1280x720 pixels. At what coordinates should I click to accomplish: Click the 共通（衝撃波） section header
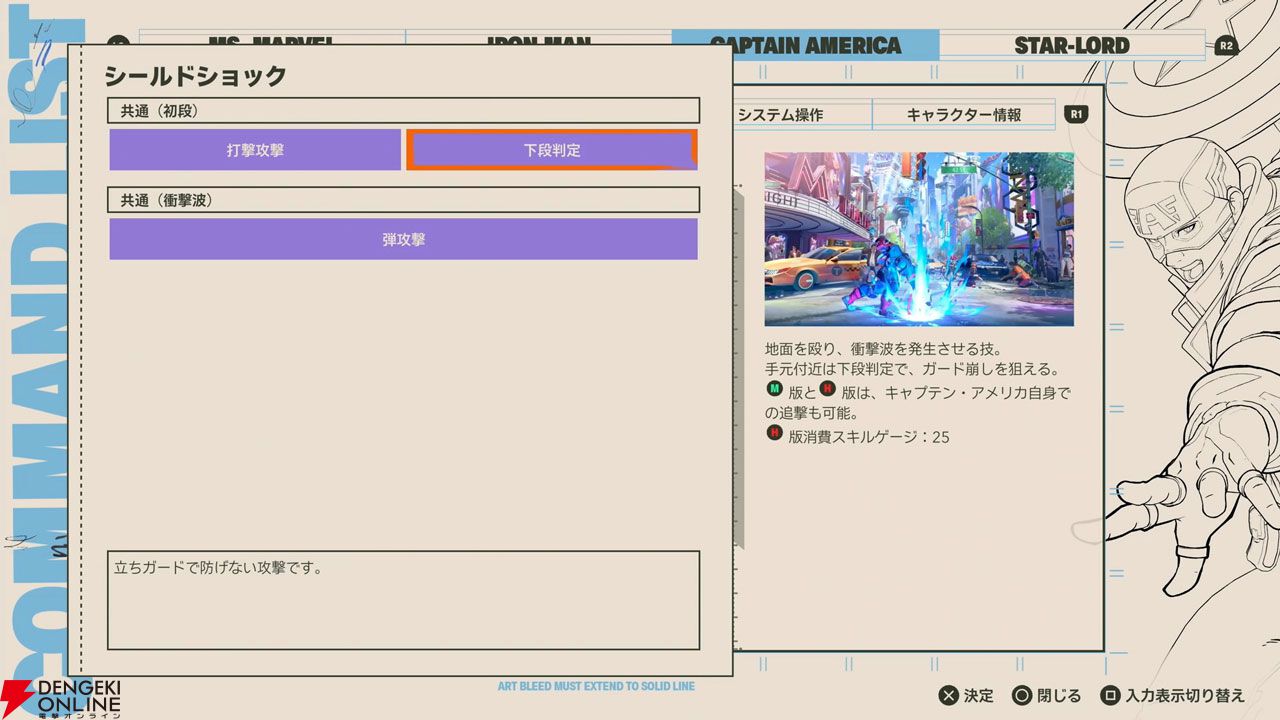pyautogui.click(x=403, y=200)
